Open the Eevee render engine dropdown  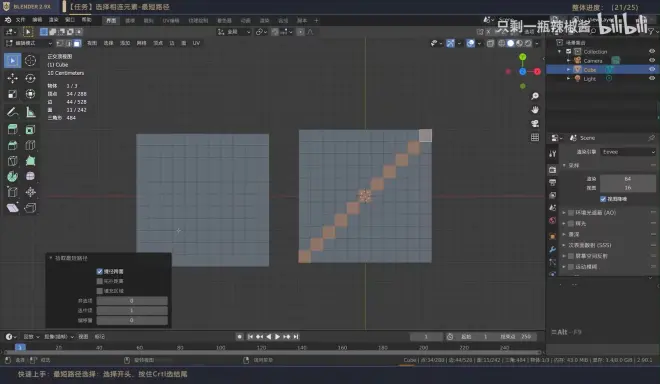click(628, 152)
